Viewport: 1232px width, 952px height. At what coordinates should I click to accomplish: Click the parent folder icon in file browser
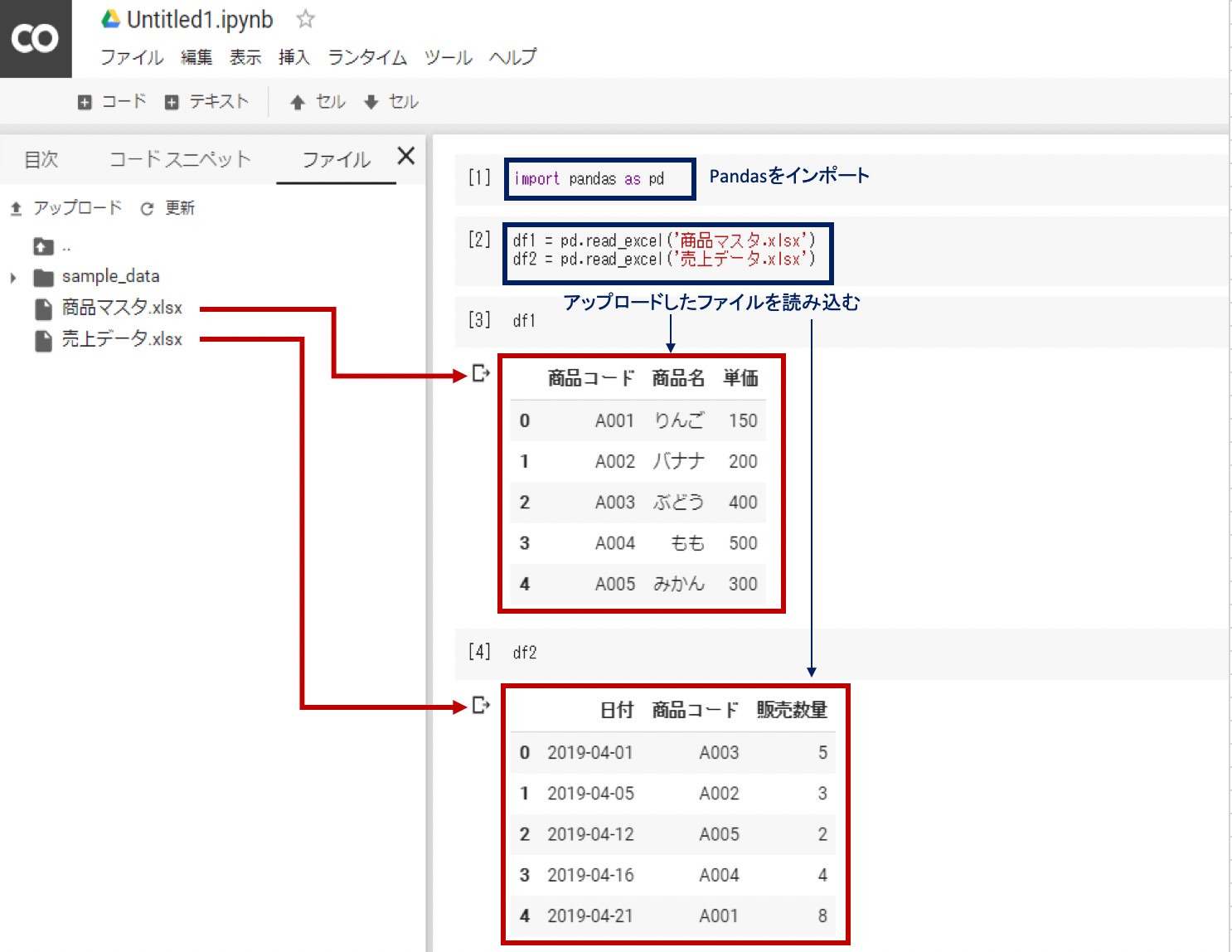[46, 245]
